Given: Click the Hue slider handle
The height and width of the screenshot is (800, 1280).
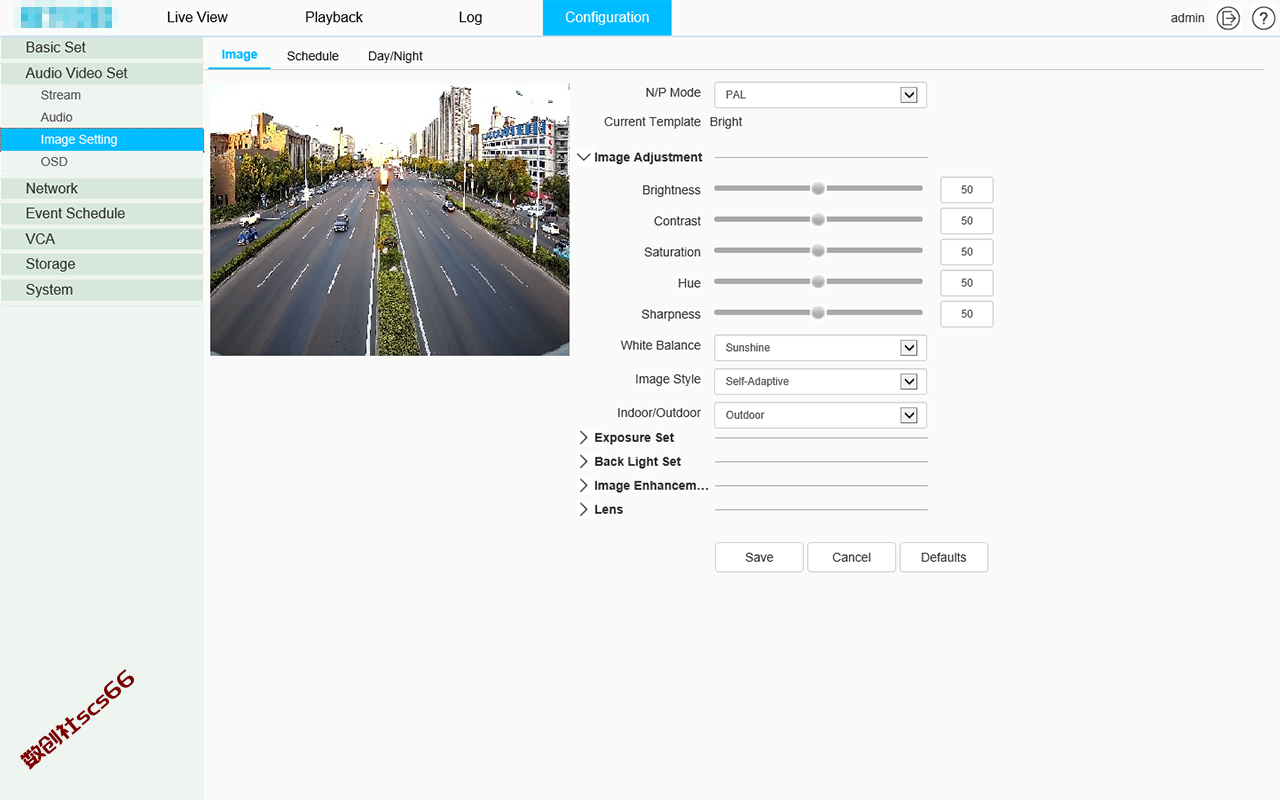Looking at the screenshot, I should (x=818, y=281).
